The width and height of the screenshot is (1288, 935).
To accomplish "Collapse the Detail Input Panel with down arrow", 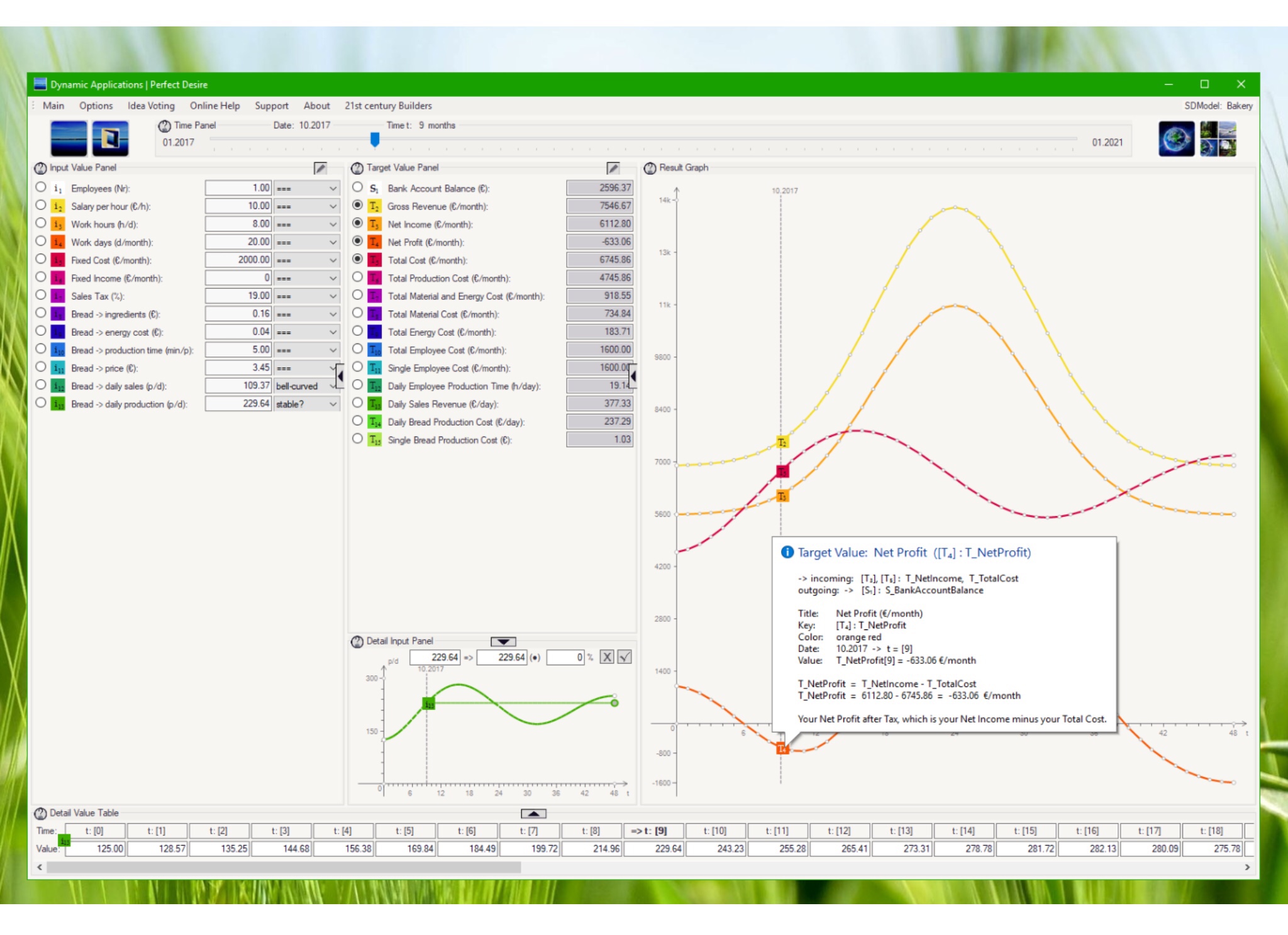I will click(503, 641).
